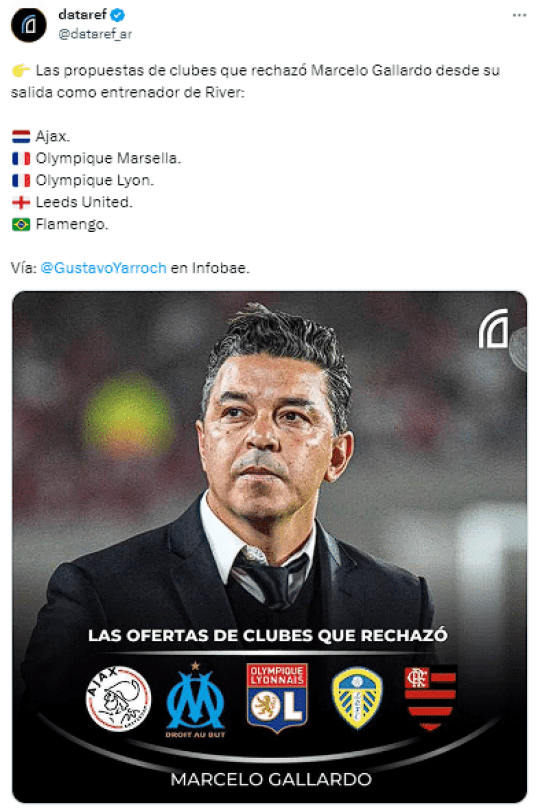The image size is (538, 810).
Task: Click the Flamengo crest
Action: [431, 698]
